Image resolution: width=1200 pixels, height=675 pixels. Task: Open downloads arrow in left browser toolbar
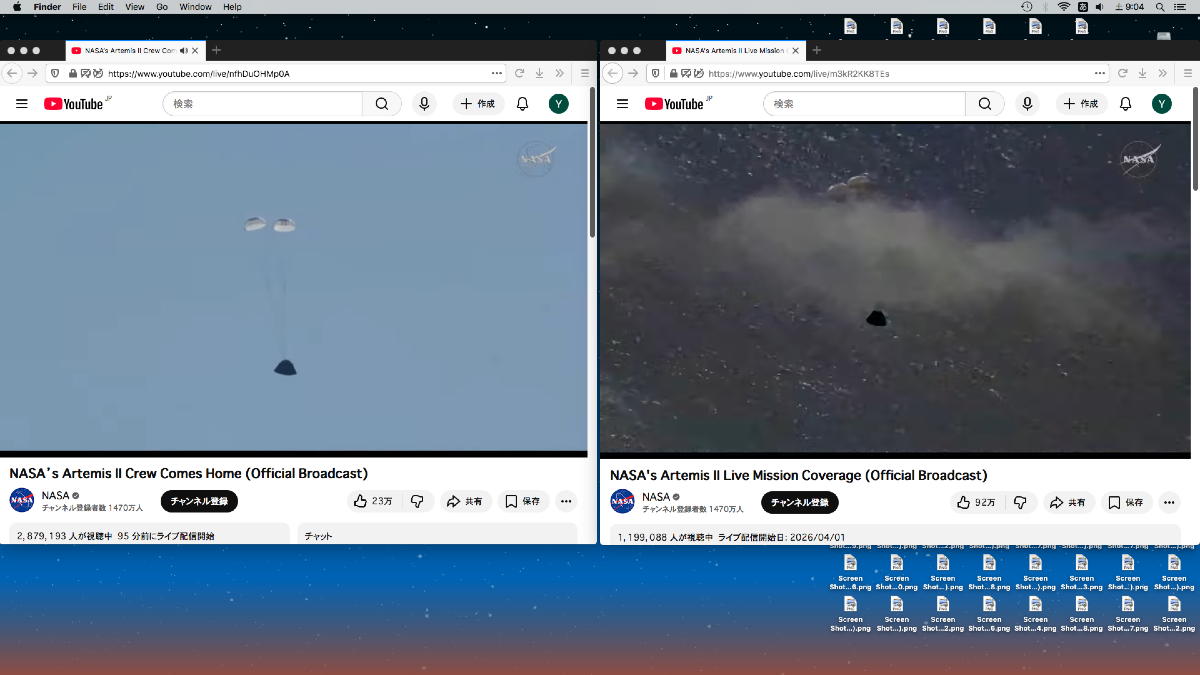[x=539, y=73]
